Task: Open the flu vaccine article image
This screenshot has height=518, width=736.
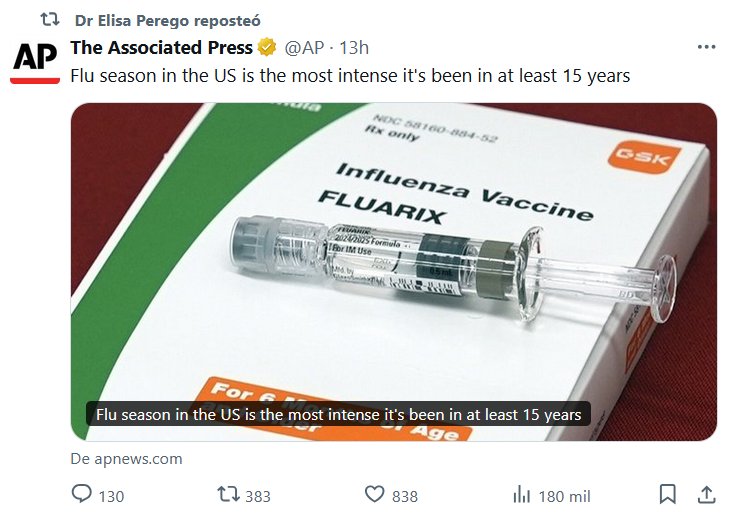Action: (393, 250)
